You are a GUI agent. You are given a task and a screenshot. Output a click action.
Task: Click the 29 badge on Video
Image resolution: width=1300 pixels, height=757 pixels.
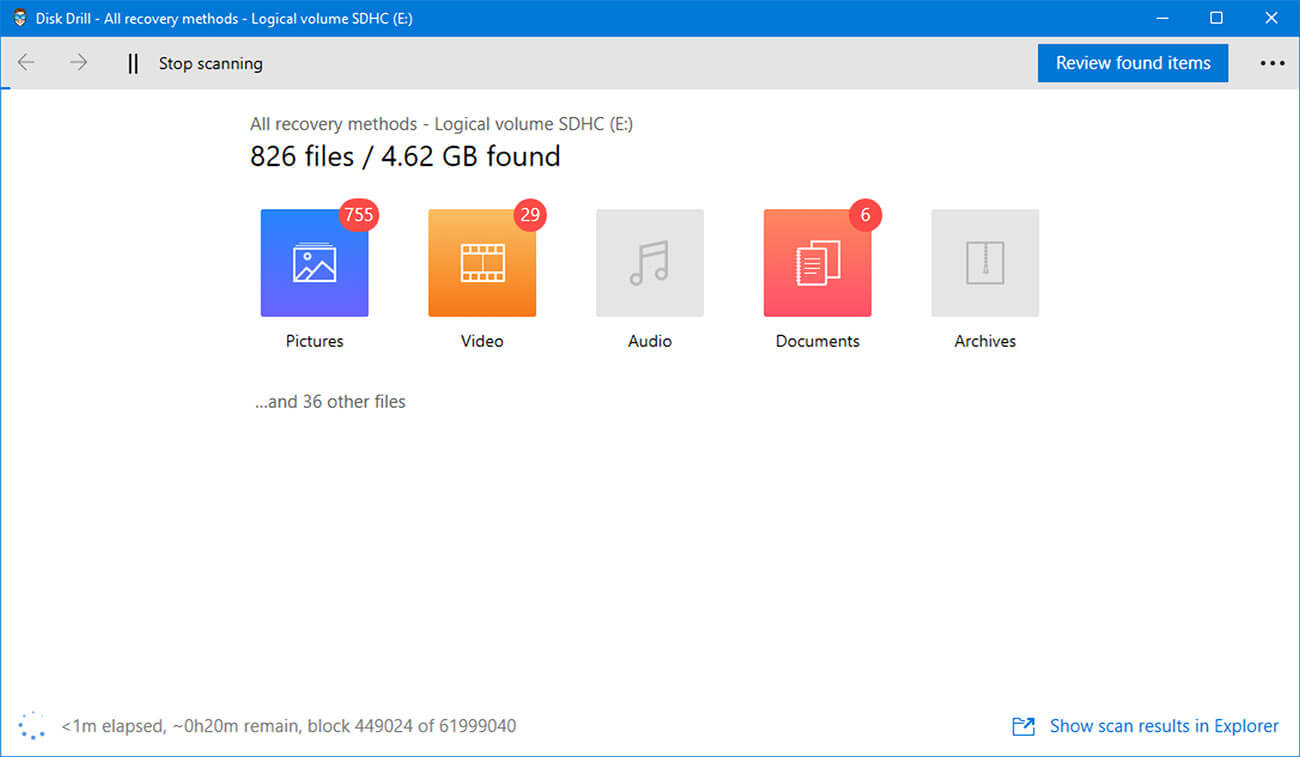coord(530,215)
